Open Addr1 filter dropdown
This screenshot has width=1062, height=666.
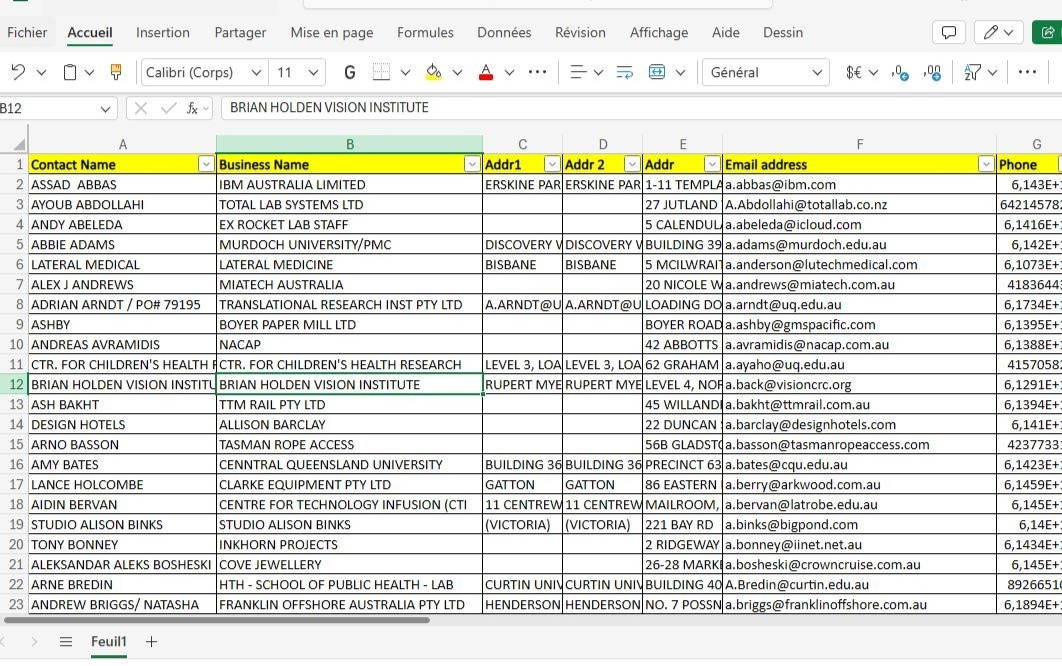pyautogui.click(x=552, y=164)
